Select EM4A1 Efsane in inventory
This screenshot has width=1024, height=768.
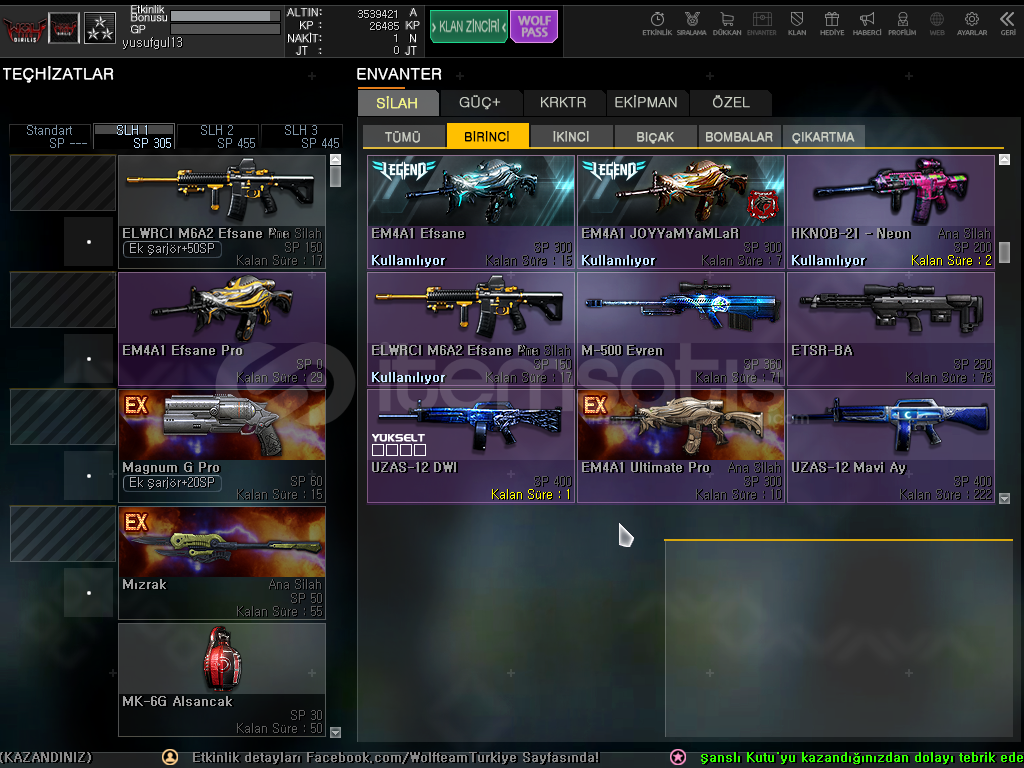(x=471, y=212)
